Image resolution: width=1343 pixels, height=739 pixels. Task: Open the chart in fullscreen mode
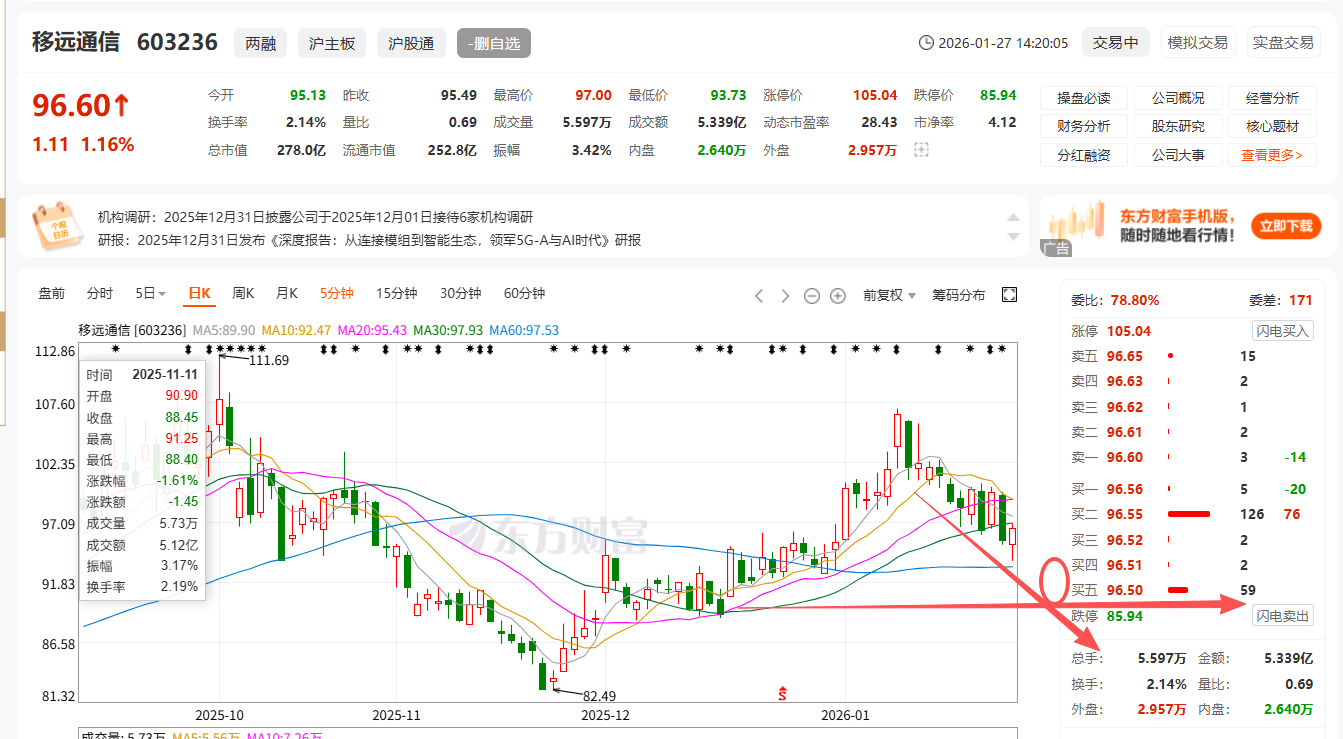(1009, 294)
